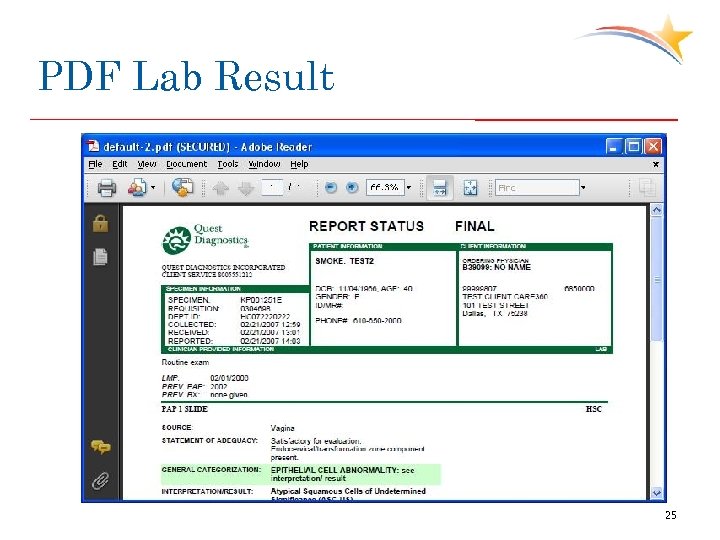The image size is (720, 540).
Task: Click the Quest Diagnostics logo in the report
Action: pos(205,239)
